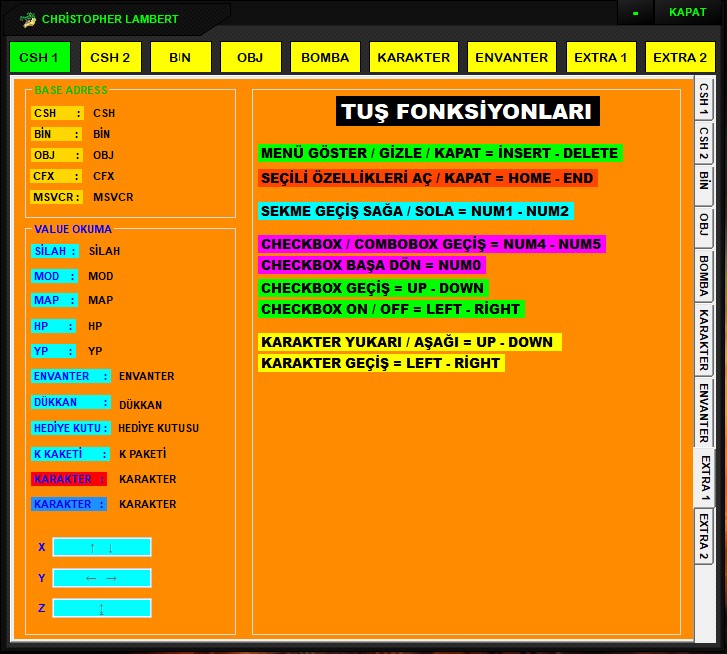Viewport: 727px width, 654px height.
Task: Click the blue KARAKTER value label
Action: [x=69, y=504]
